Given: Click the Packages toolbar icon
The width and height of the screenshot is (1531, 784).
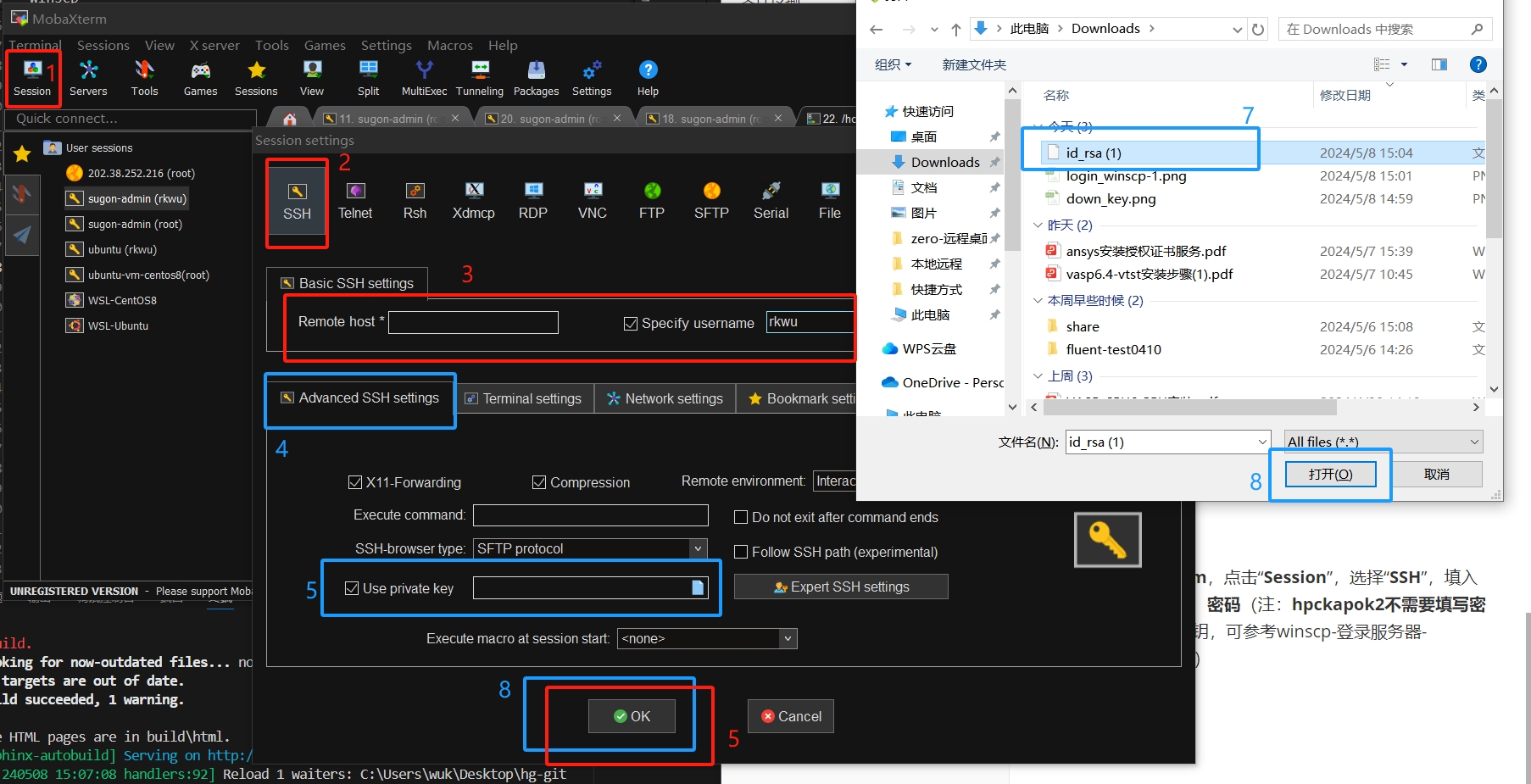Looking at the screenshot, I should [536, 78].
